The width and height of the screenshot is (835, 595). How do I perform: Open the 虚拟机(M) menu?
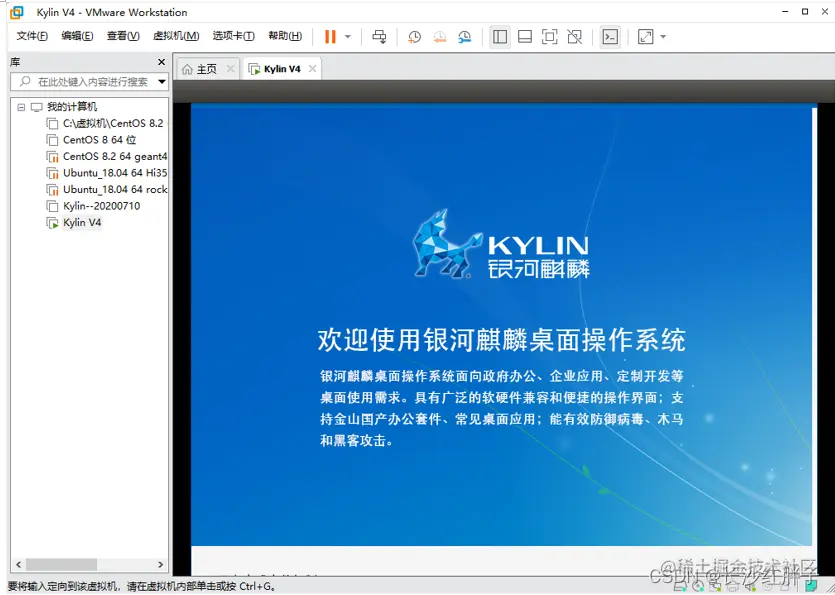coord(176,36)
